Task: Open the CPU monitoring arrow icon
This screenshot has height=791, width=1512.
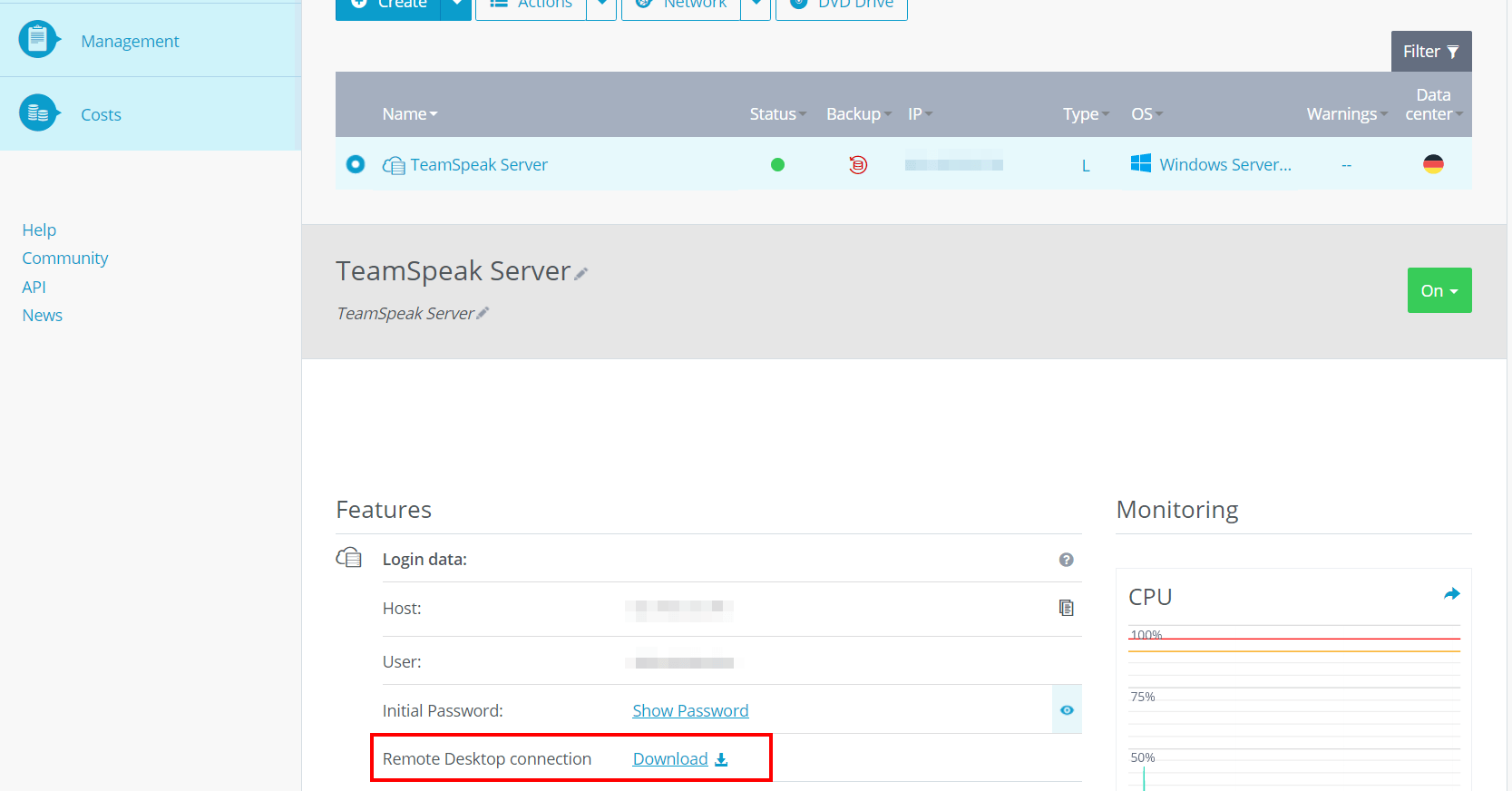Action: point(1452,594)
